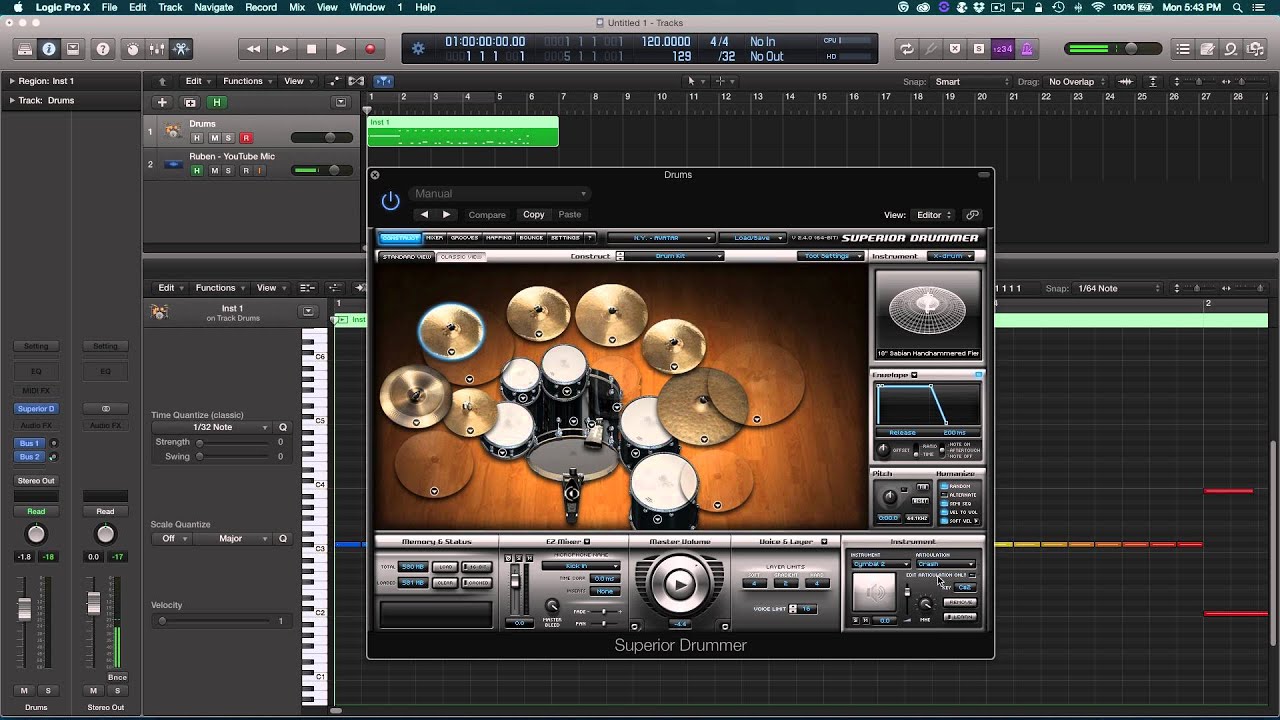Open the File menu in menu bar
The image size is (1280, 720).
tap(109, 7)
